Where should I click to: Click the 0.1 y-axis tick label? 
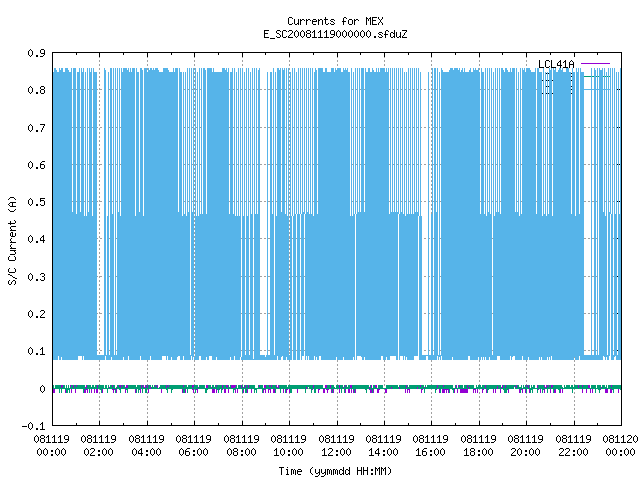coord(36,351)
